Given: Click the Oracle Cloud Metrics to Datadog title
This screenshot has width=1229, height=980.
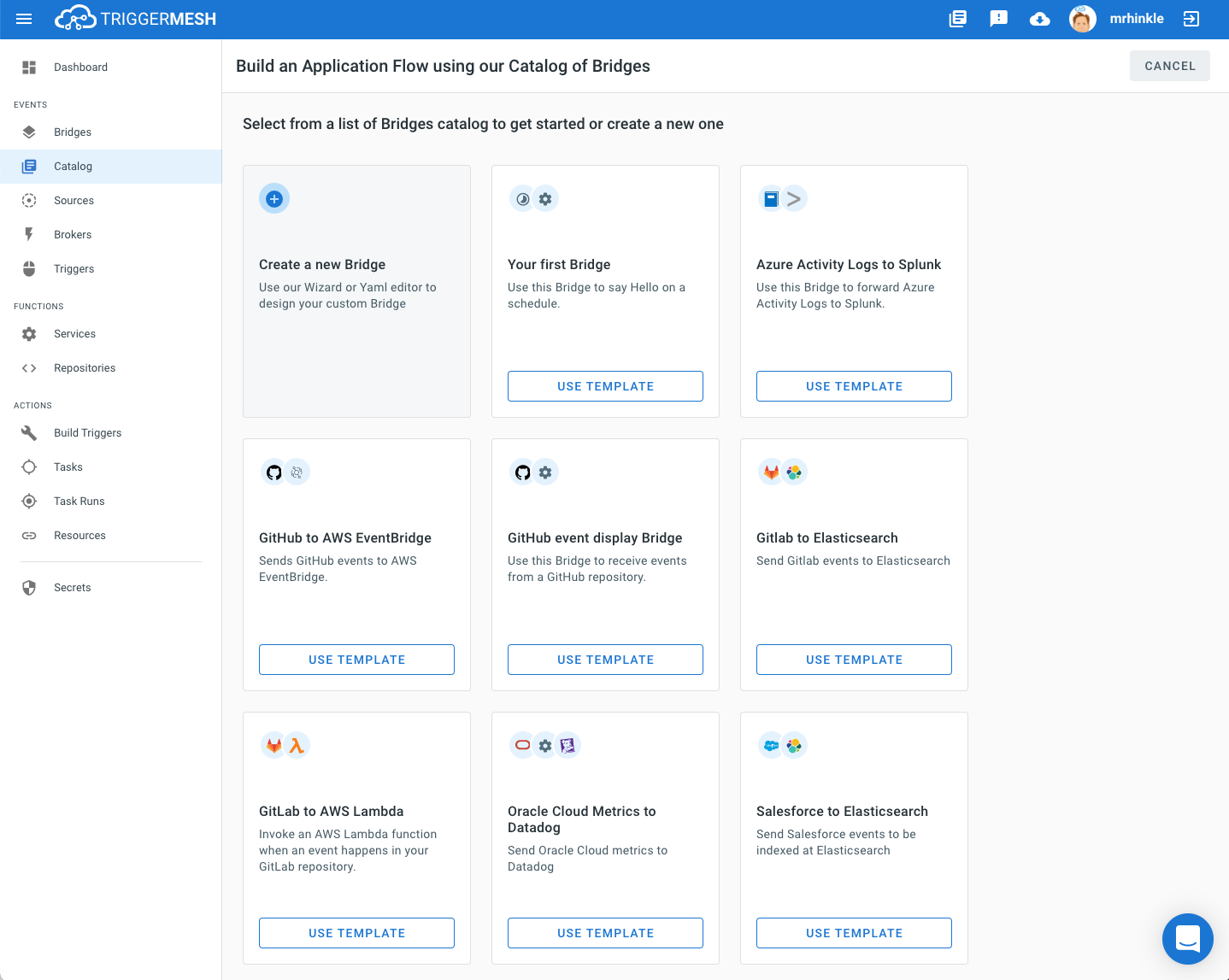Looking at the screenshot, I should pos(582,819).
